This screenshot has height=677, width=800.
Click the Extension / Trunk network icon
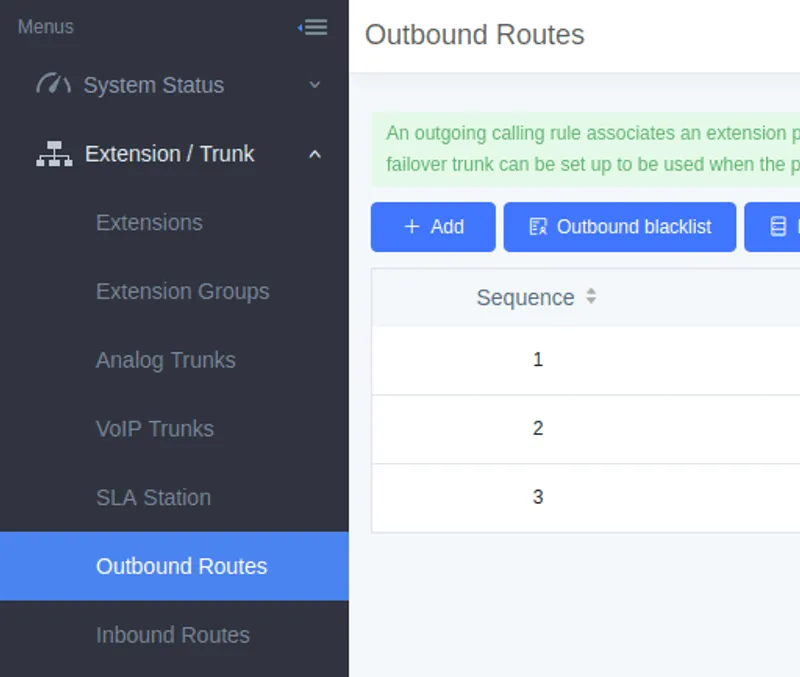pos(54,154)
